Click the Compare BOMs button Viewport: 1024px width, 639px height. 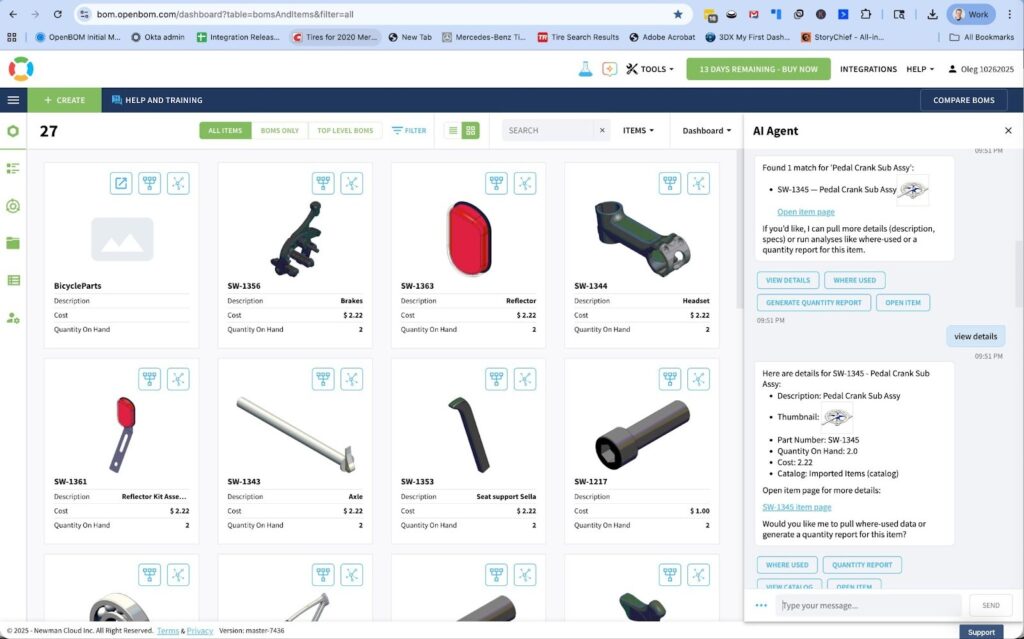click(x=963, y=100)
